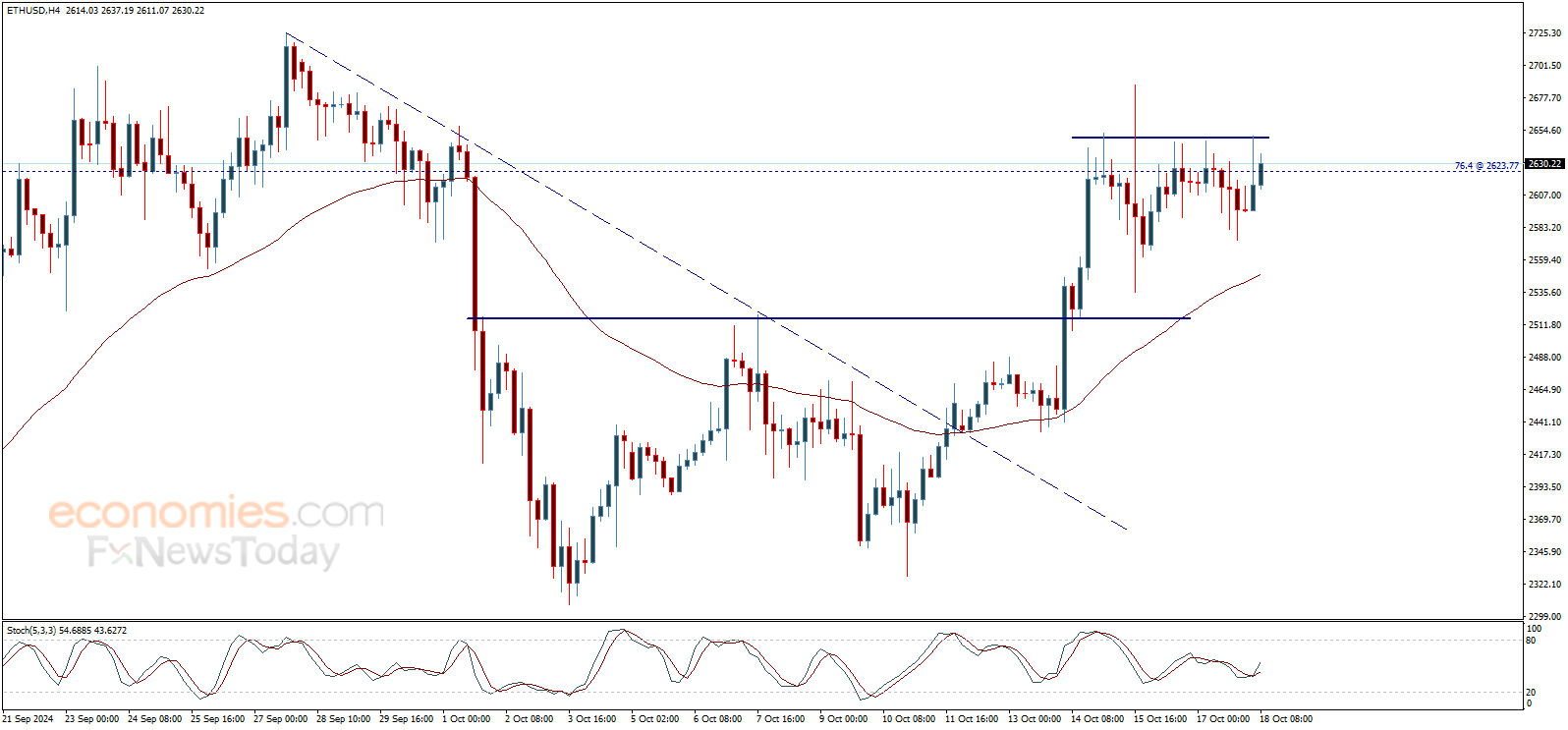This screenshot has width=1568, height=730.
Task: Click the Stochastic scale's 100 label
Action: 1534,629
